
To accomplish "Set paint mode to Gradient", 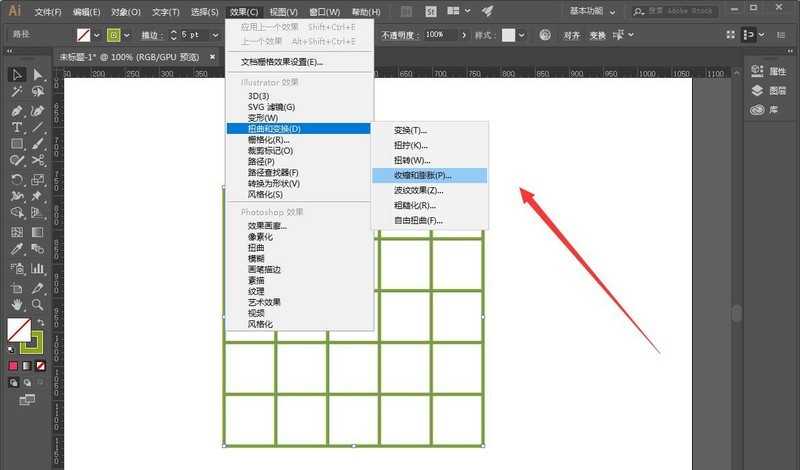I will click(x=27, y=366).
